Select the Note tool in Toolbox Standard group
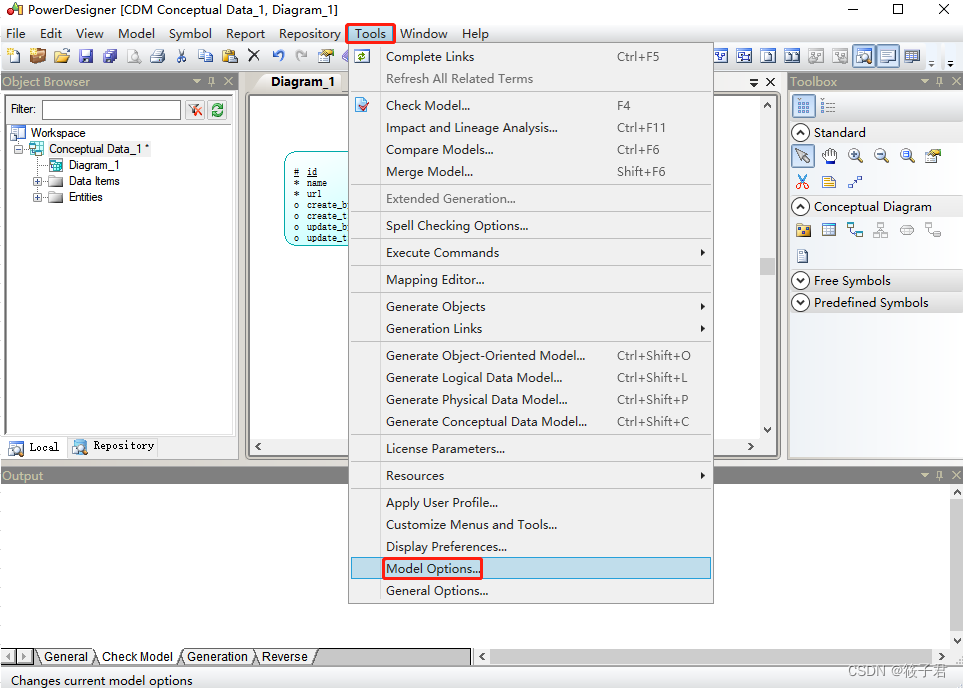963x688 pixels. pyautogui.click(x=828, y=182)
